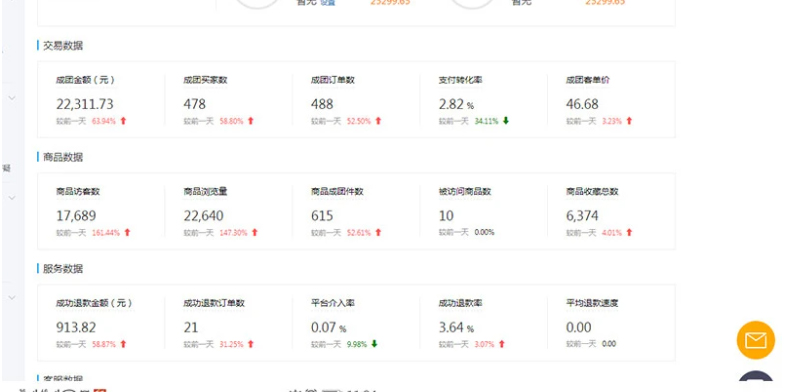Click the 商品访客数 value 17,689
Screen dimensions: 801x392
pyautogui.click(x=76, y=216)
